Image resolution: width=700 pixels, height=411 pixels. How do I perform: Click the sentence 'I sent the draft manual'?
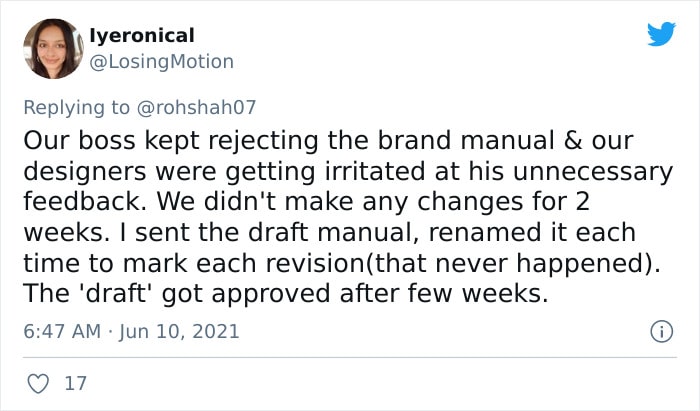point(269,232)
